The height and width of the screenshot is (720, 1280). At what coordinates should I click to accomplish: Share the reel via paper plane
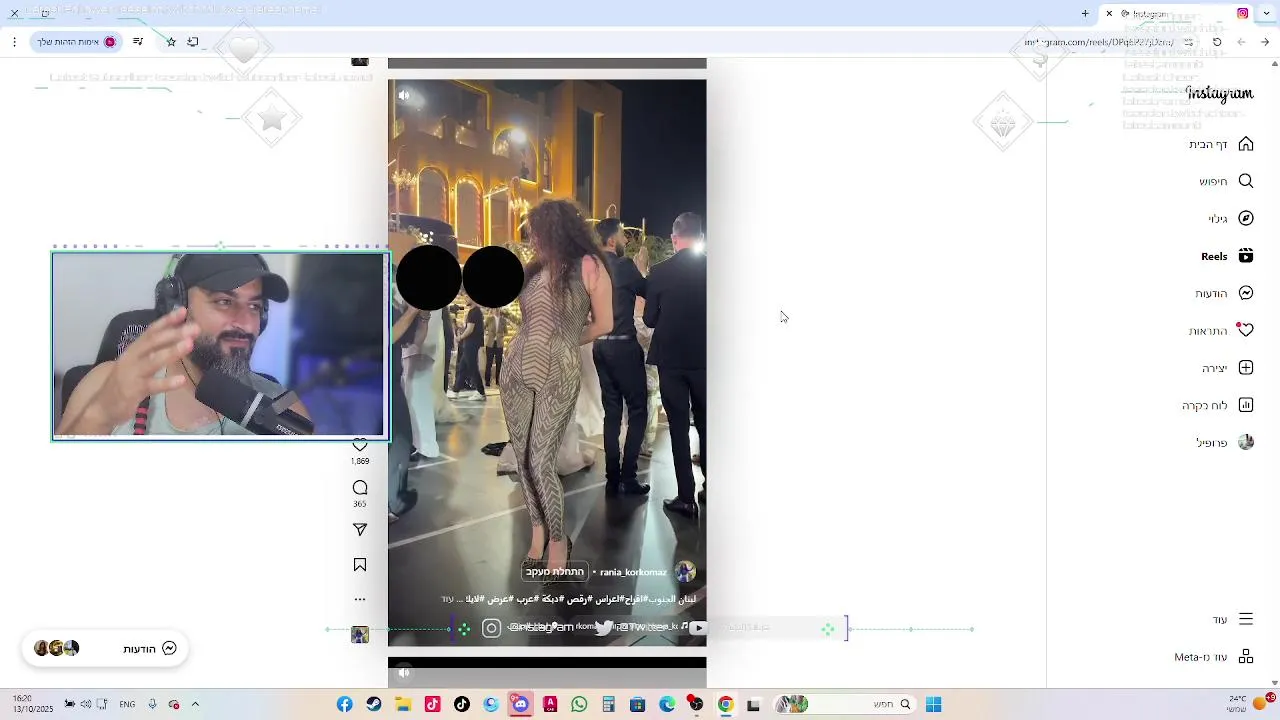[x=360, y=529]
